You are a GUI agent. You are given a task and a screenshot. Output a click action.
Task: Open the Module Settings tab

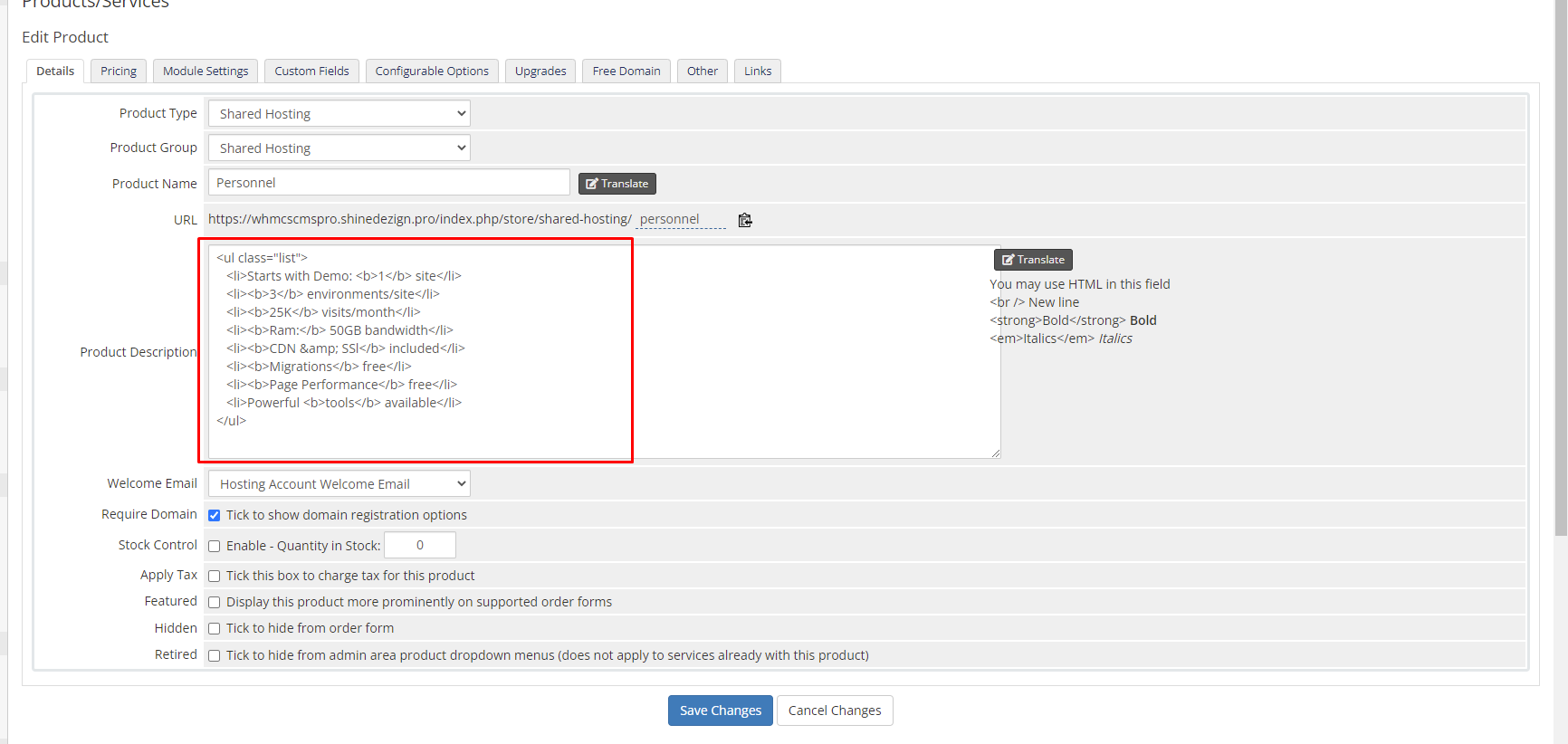pyautogui.click(x=206, y=72)
